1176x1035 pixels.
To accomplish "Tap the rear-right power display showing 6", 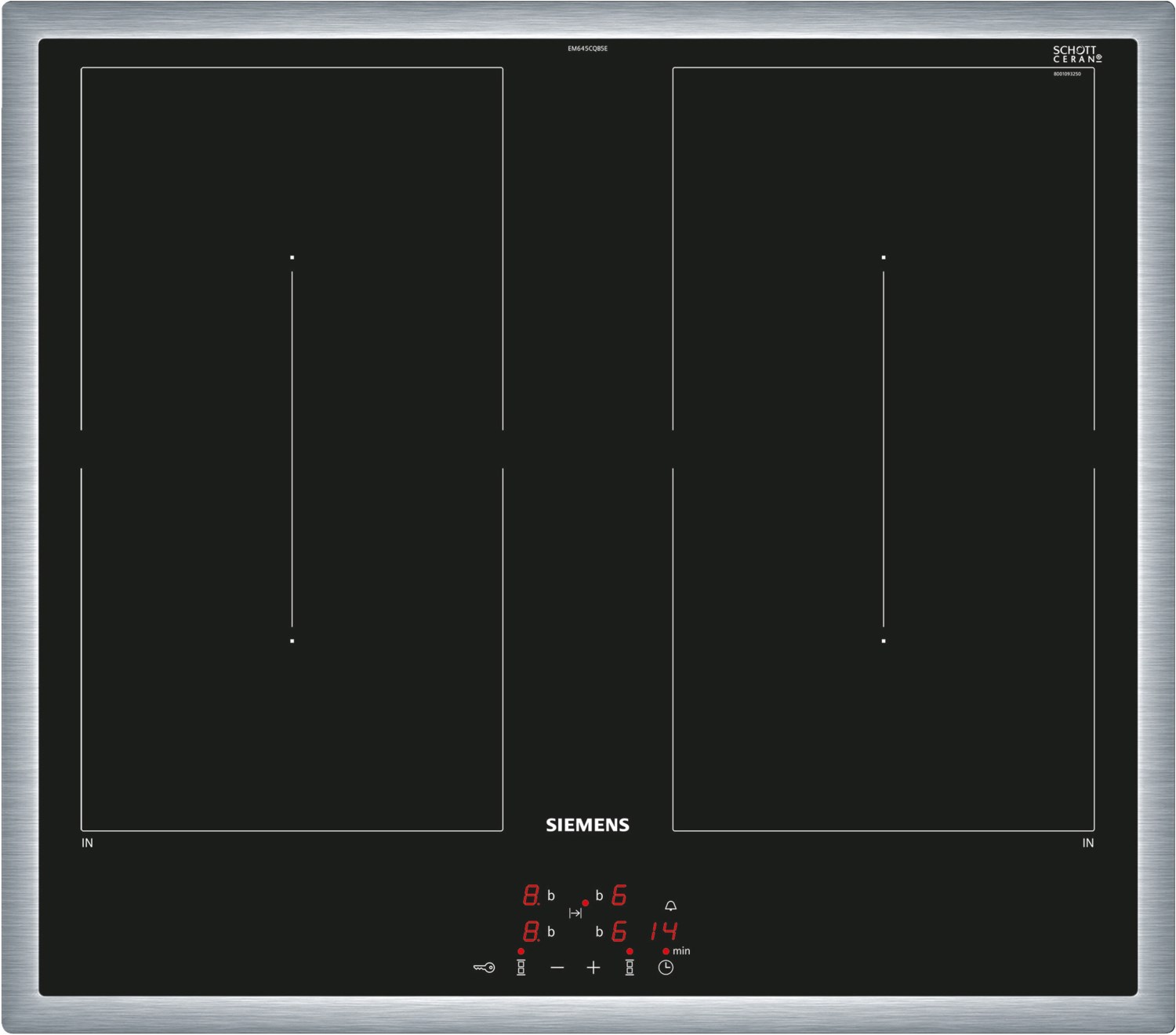I will [619, 895].
